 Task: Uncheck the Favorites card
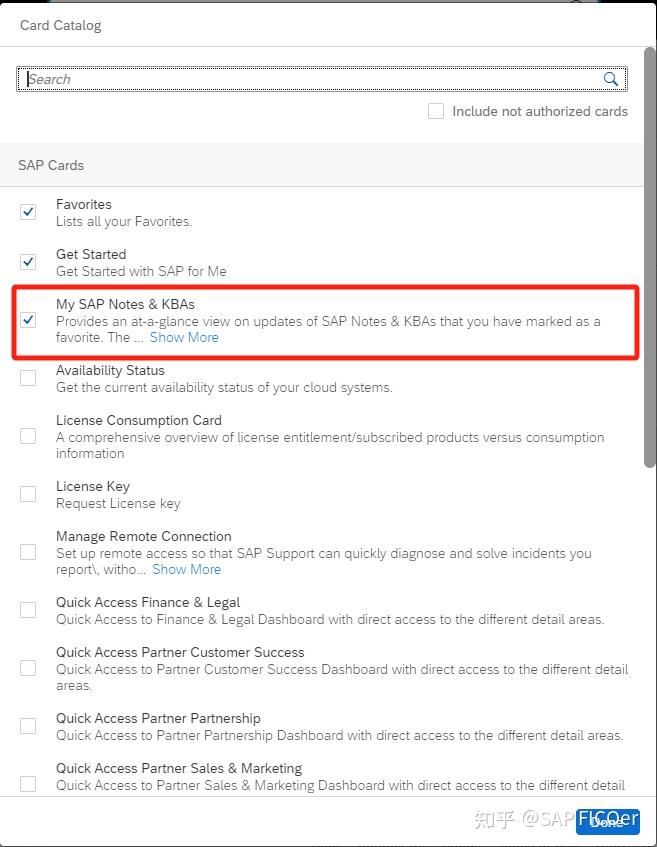(28, 212)
